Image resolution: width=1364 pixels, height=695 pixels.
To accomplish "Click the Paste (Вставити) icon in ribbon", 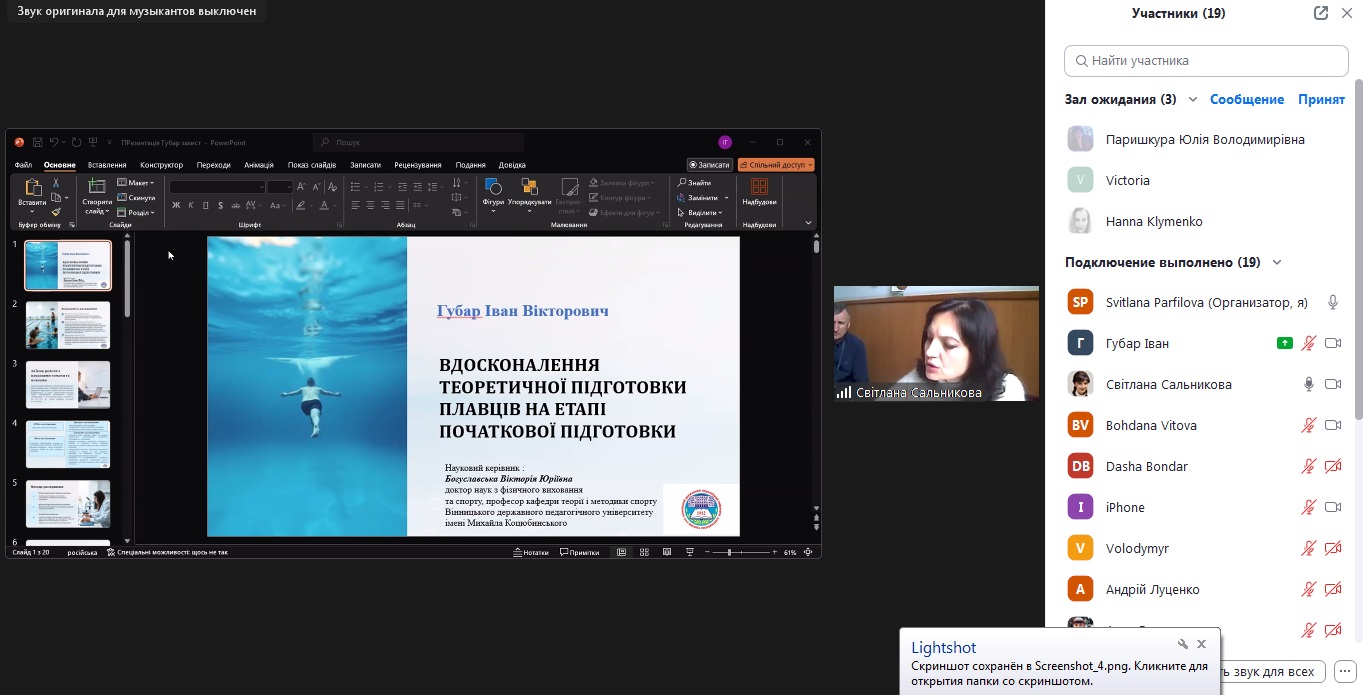I will (x=32, y=188).
